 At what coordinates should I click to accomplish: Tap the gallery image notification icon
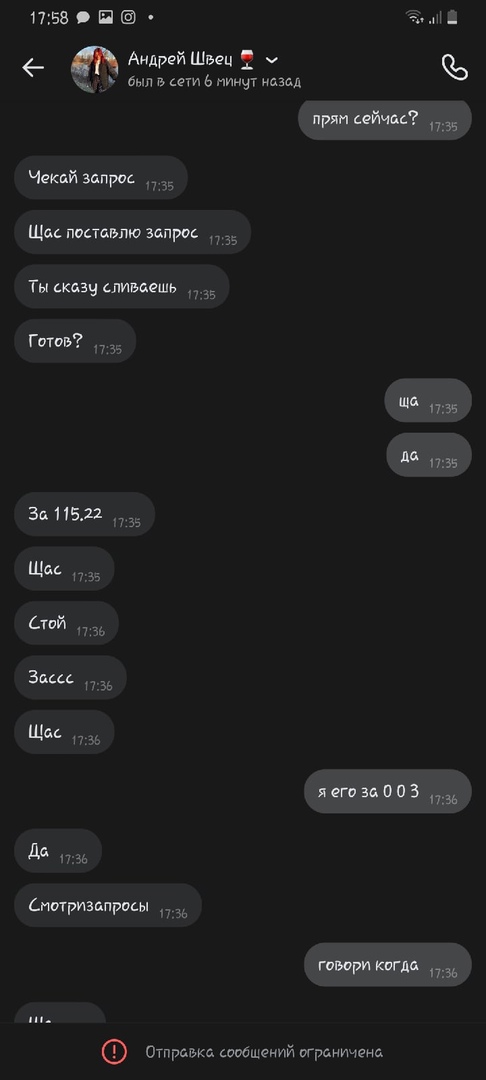105,17
